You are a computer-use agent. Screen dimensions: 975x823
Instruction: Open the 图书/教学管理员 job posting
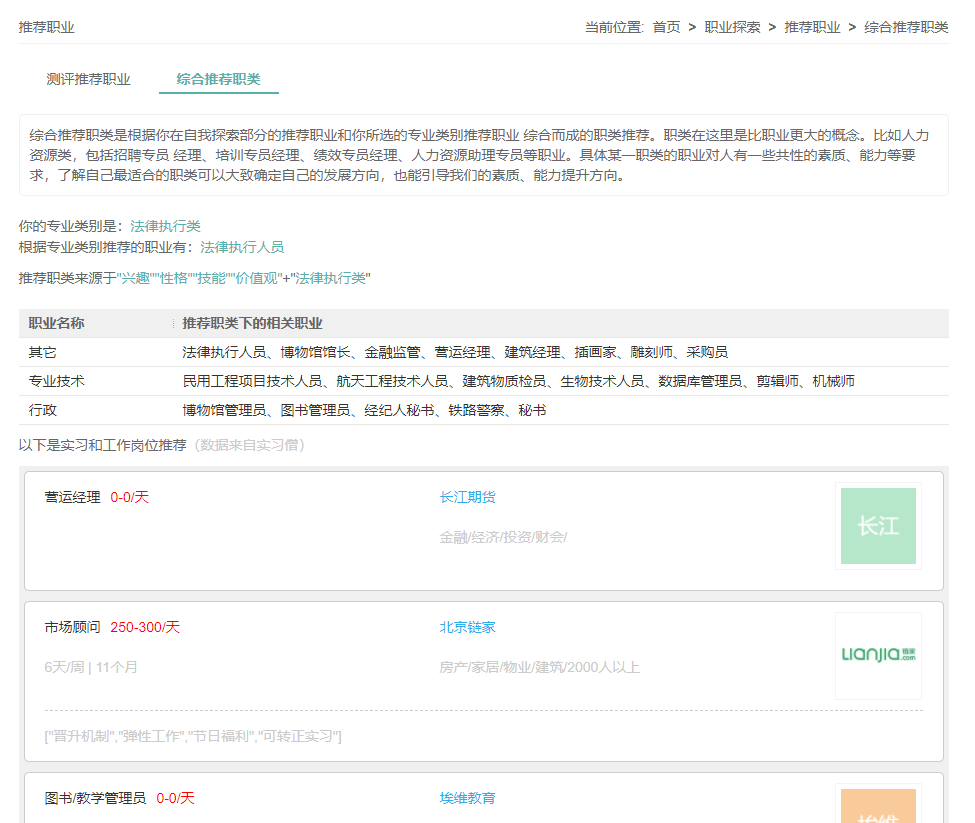tap(95, 798)
